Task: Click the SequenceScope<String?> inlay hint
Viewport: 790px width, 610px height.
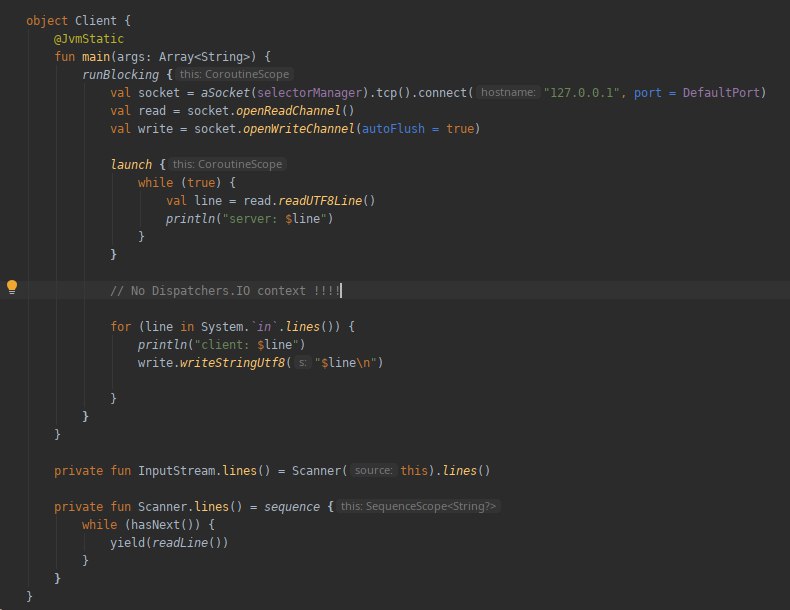Action: (418, 506)
